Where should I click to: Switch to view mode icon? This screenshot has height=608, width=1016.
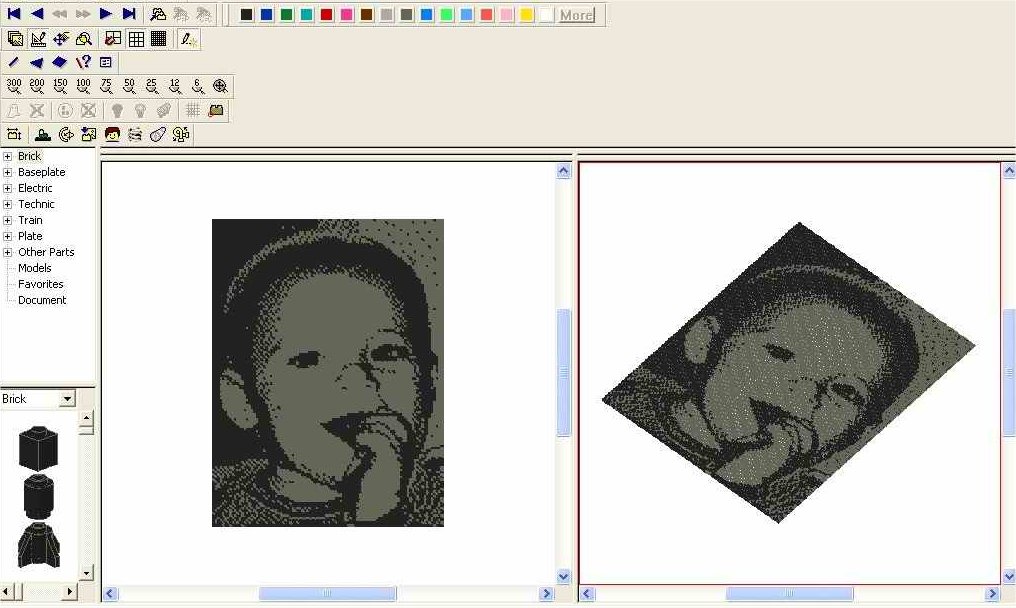[x=14, y=39]
